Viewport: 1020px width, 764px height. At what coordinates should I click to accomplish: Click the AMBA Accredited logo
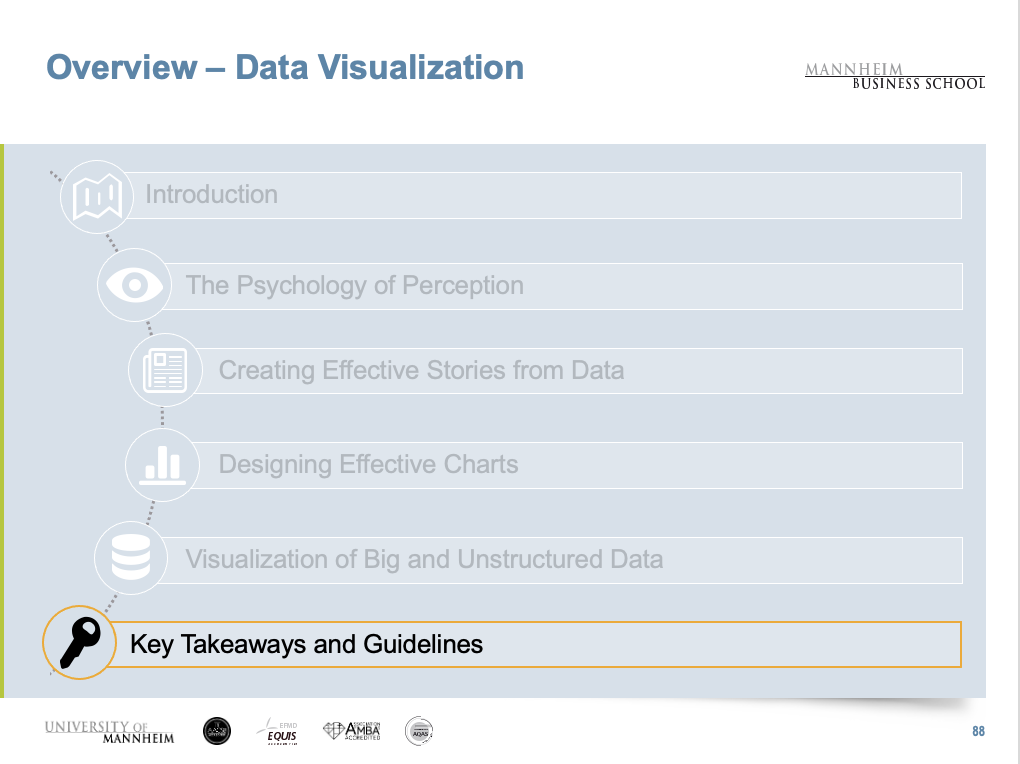[x=352, y=731]
